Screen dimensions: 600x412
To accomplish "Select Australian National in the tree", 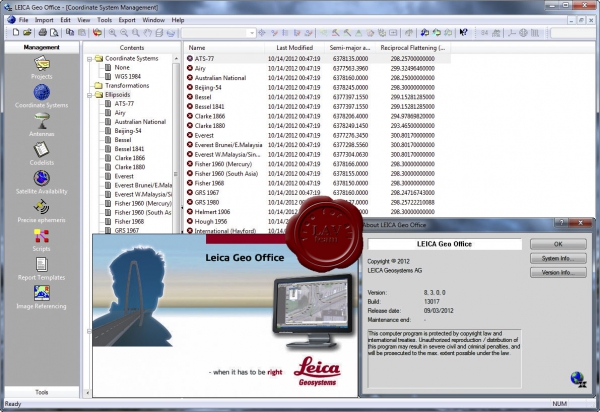I will [x=140, y=122].
